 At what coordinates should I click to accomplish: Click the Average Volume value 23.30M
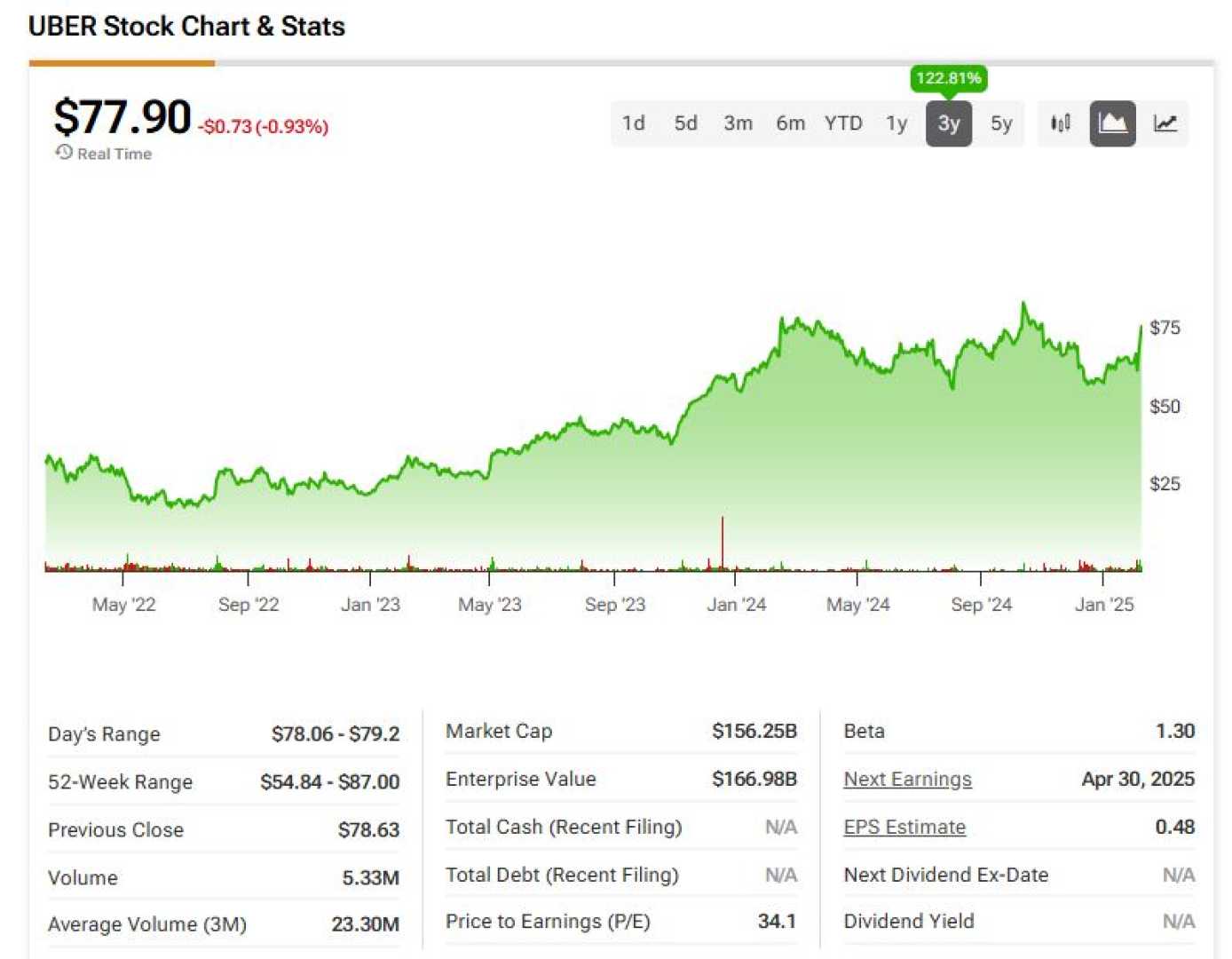[365, 924]
